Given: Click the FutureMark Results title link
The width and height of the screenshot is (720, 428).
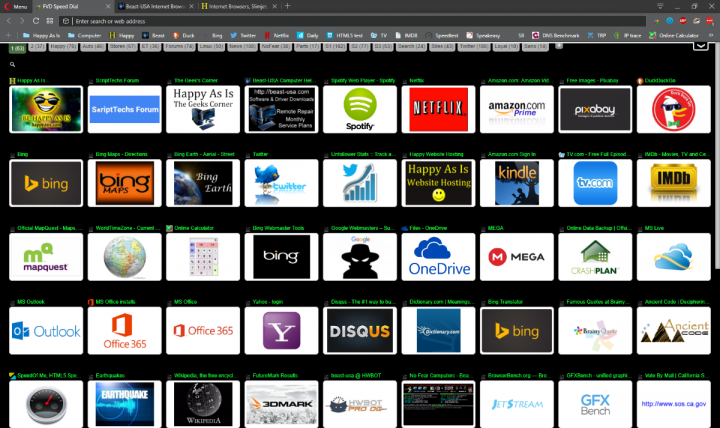Looking at the screenshot, I should coord(276,376).
